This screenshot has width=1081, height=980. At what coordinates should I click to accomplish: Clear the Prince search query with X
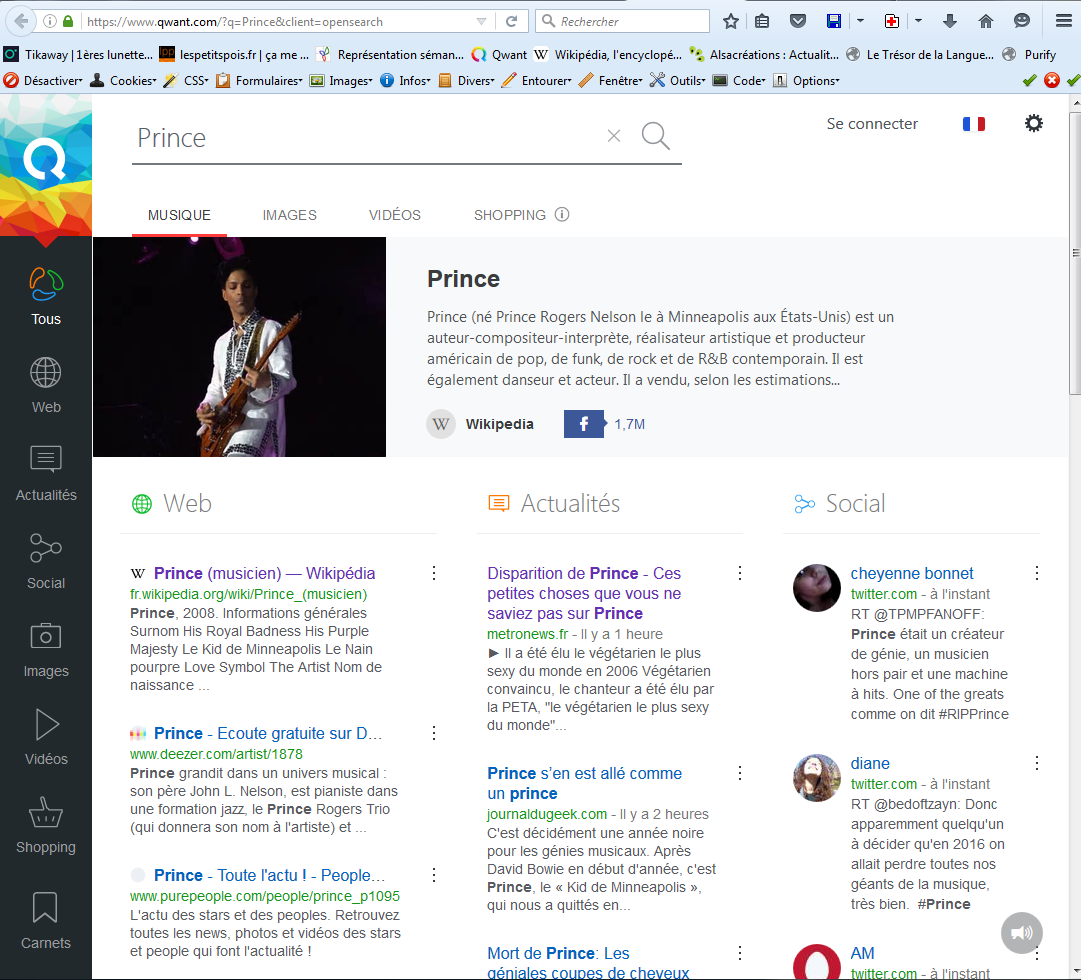tap(614, 136)
